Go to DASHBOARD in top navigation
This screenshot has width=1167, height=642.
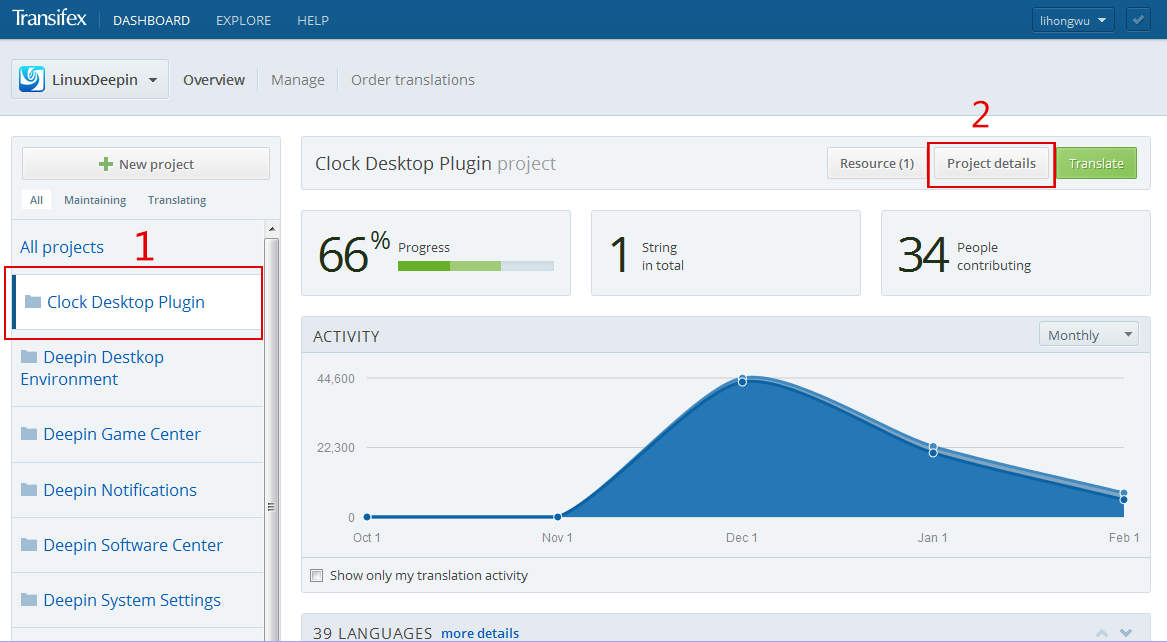[x=151, y=20]
